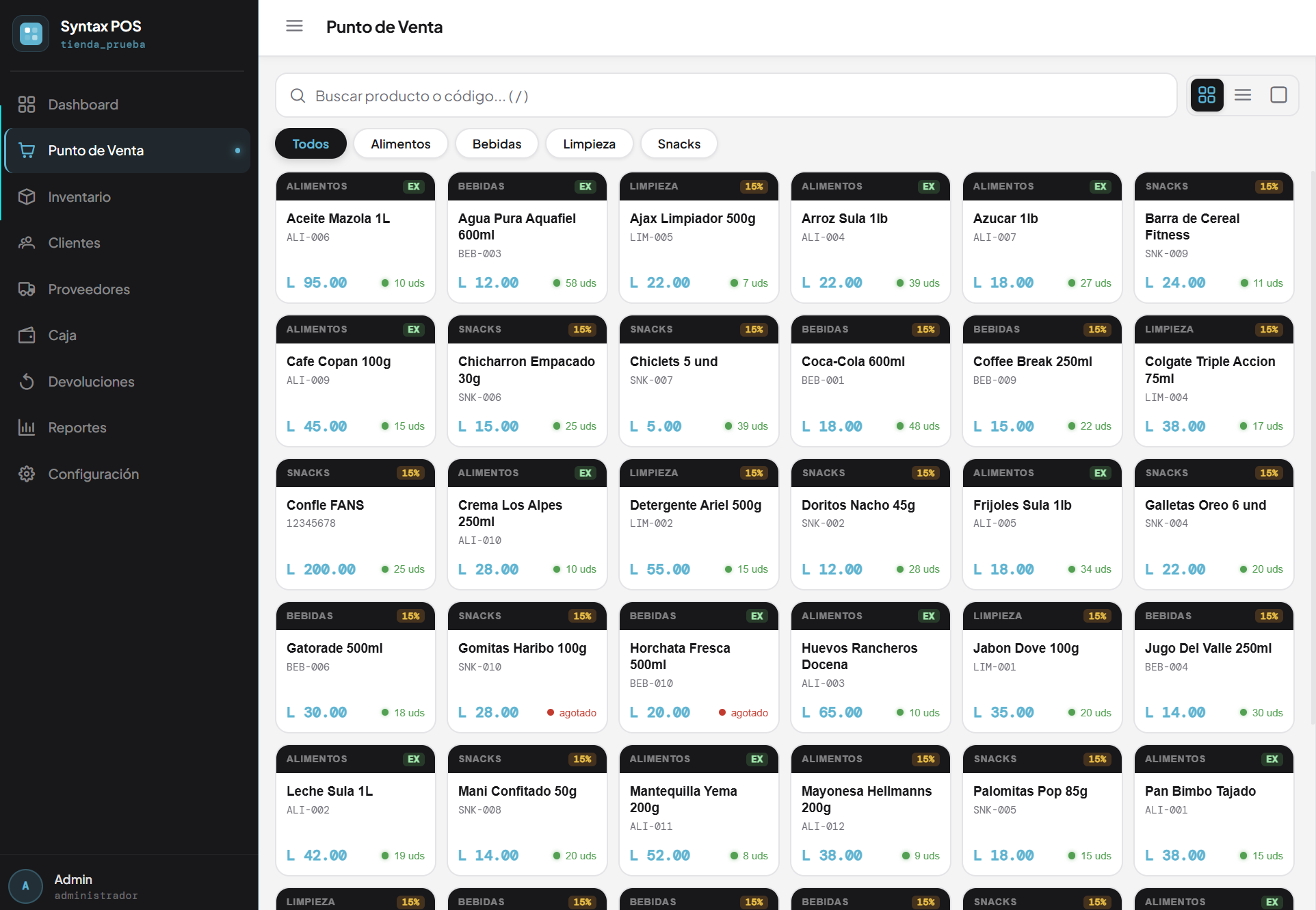This screenshot has width=1316, height=910.
Task: Filter products by Bebidas
Action: [x=497, y=144]
